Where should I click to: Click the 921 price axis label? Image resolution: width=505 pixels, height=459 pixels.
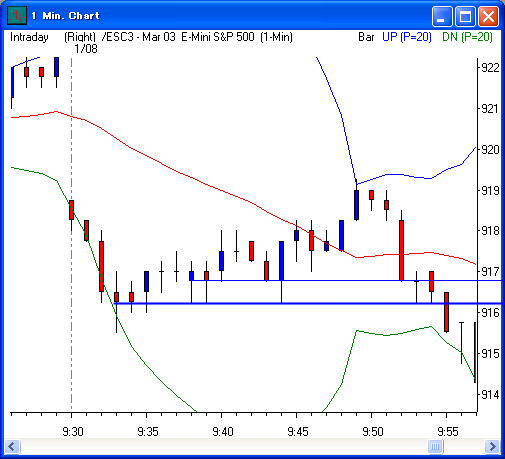490,109
